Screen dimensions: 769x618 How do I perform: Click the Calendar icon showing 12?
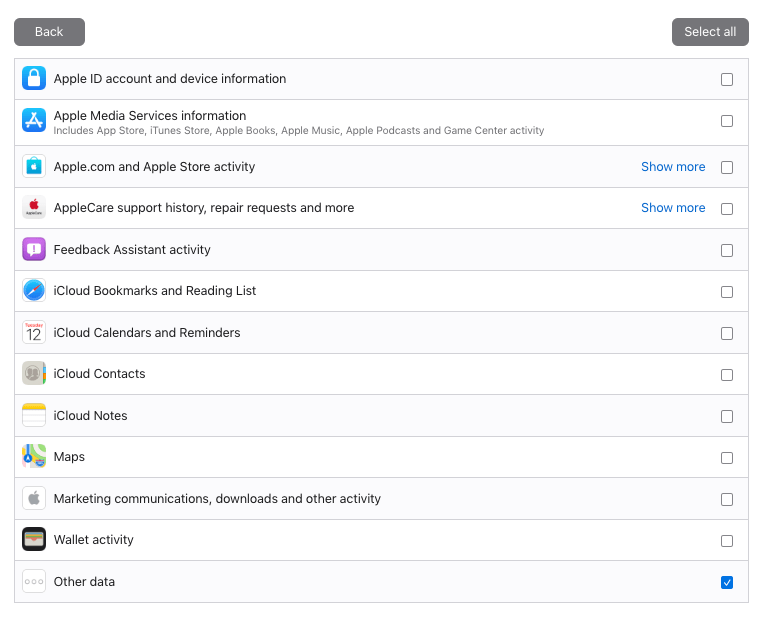click(x=34, y=332)
